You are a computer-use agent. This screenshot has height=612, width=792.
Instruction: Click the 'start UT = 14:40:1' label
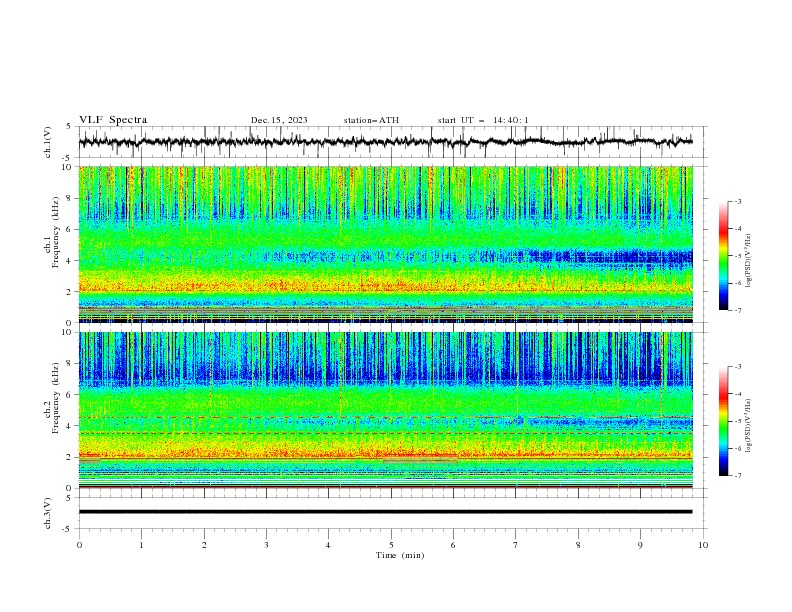pos(483,120)
